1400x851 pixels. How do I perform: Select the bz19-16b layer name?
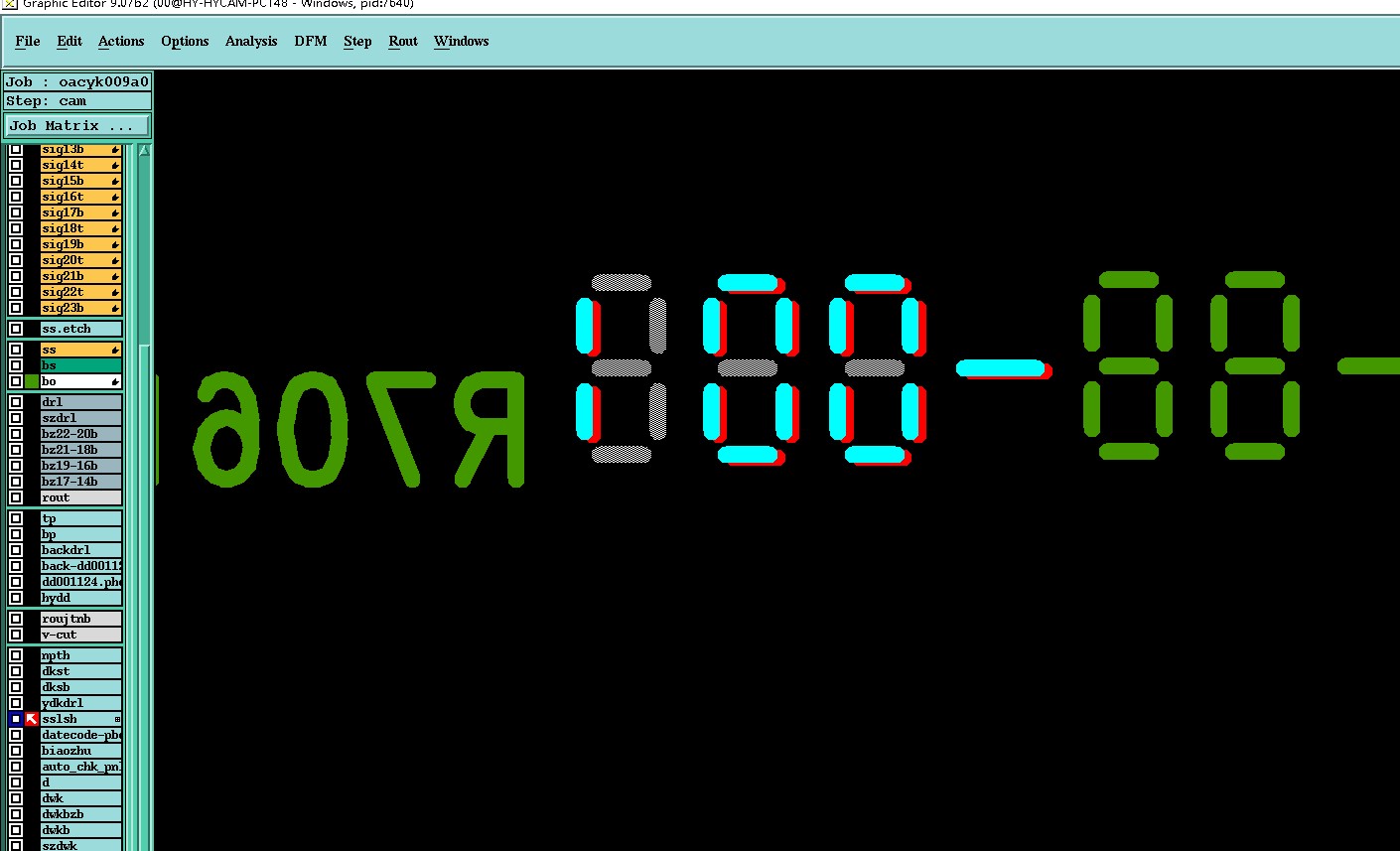[81, 466]
